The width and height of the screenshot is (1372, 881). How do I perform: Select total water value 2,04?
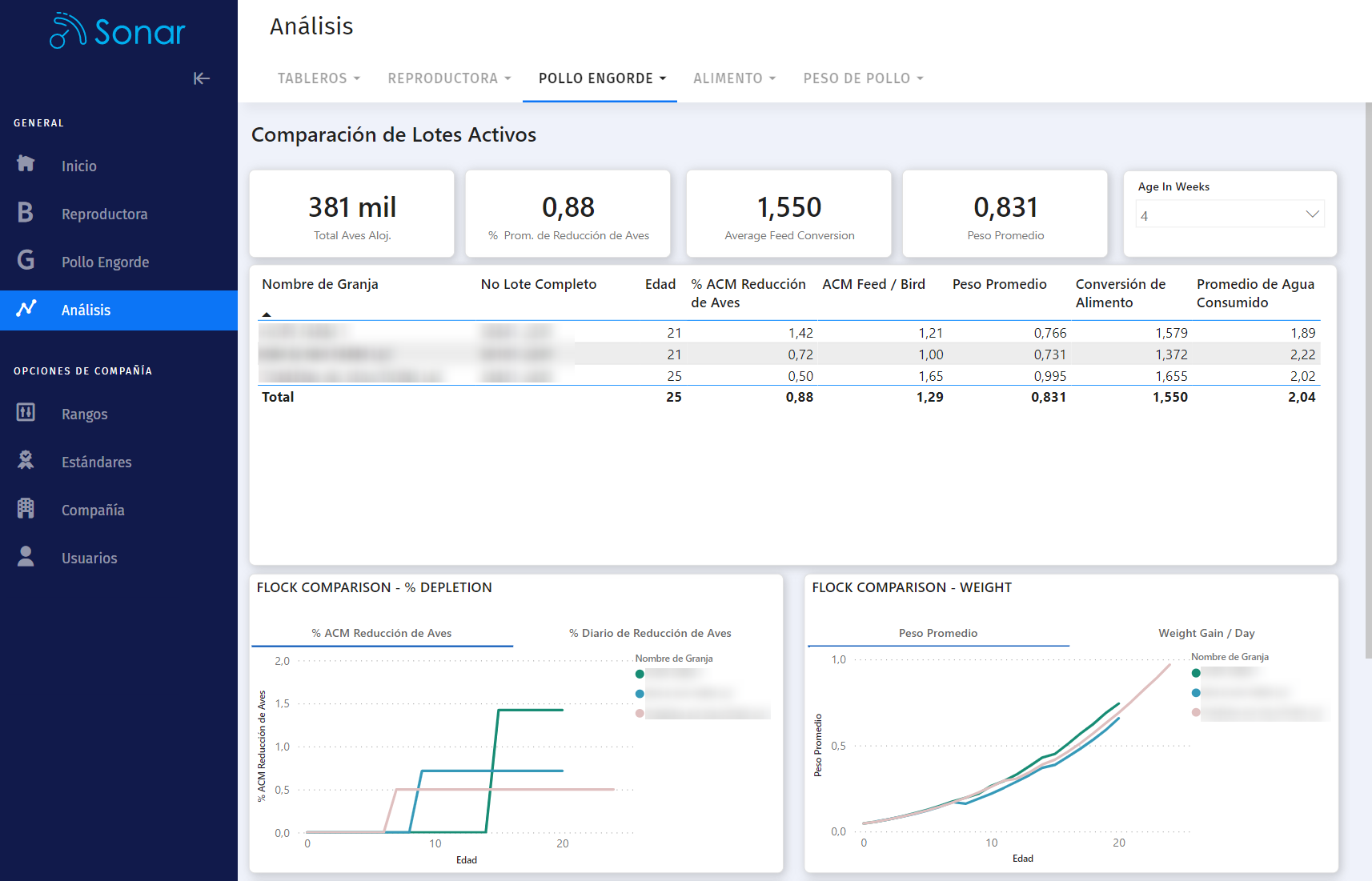pyautogui.click(x=1302, y=397)
